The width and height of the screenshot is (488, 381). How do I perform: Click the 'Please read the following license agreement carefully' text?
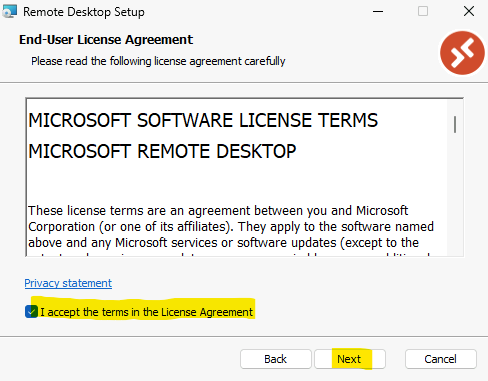click(158, 61)
